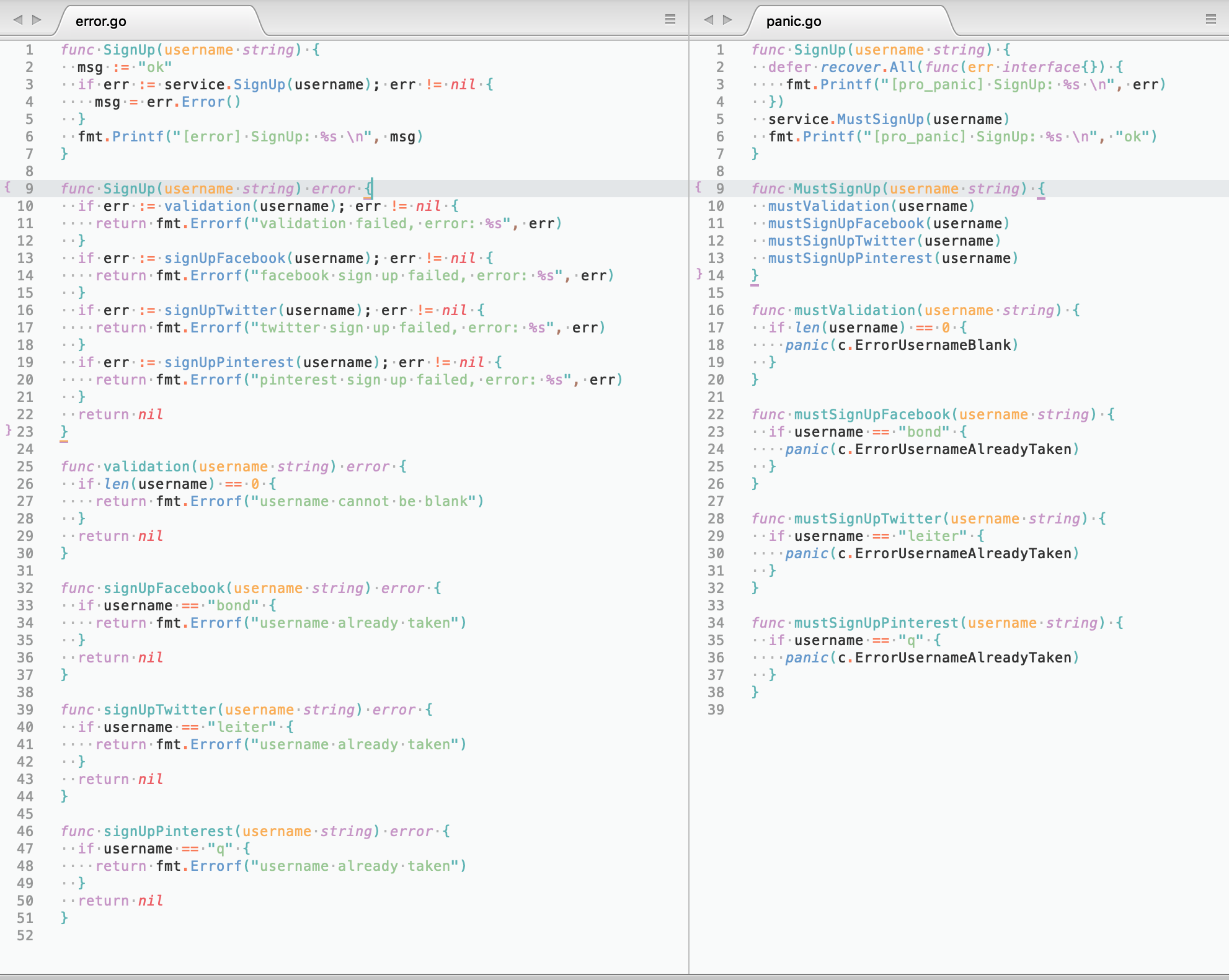Screen dimensions: 1229x980
Task: Click opening bracket marker beside line 9 in panic.go
Action: pyautogui.click(x=698, y=187)
